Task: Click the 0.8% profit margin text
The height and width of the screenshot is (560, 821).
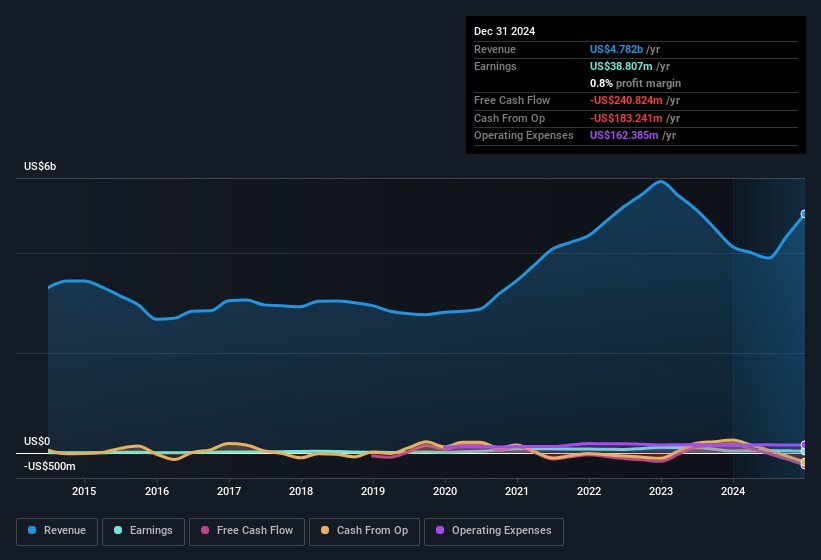Action: click(635, 83)
